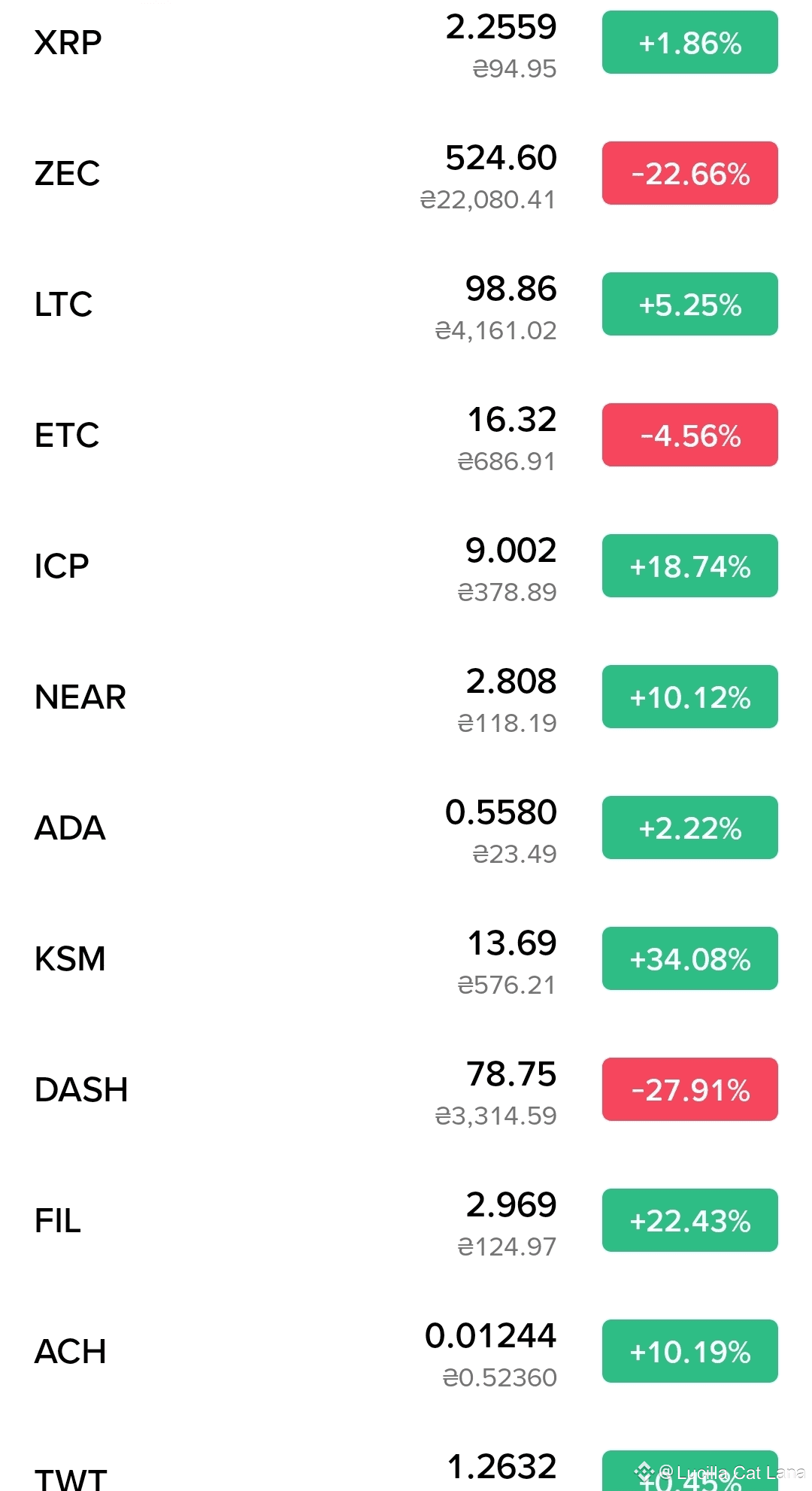
Task: Open the XRP coin row
Action: tap(68, 43)
